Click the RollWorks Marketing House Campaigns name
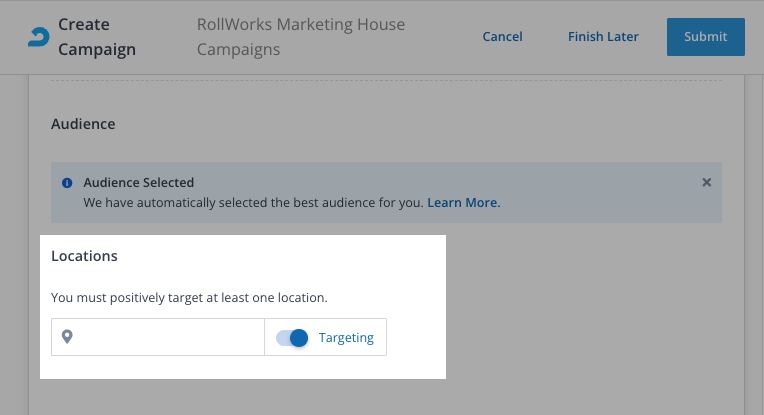The width and height of the screenshot is (764, 415). (301, 37)
